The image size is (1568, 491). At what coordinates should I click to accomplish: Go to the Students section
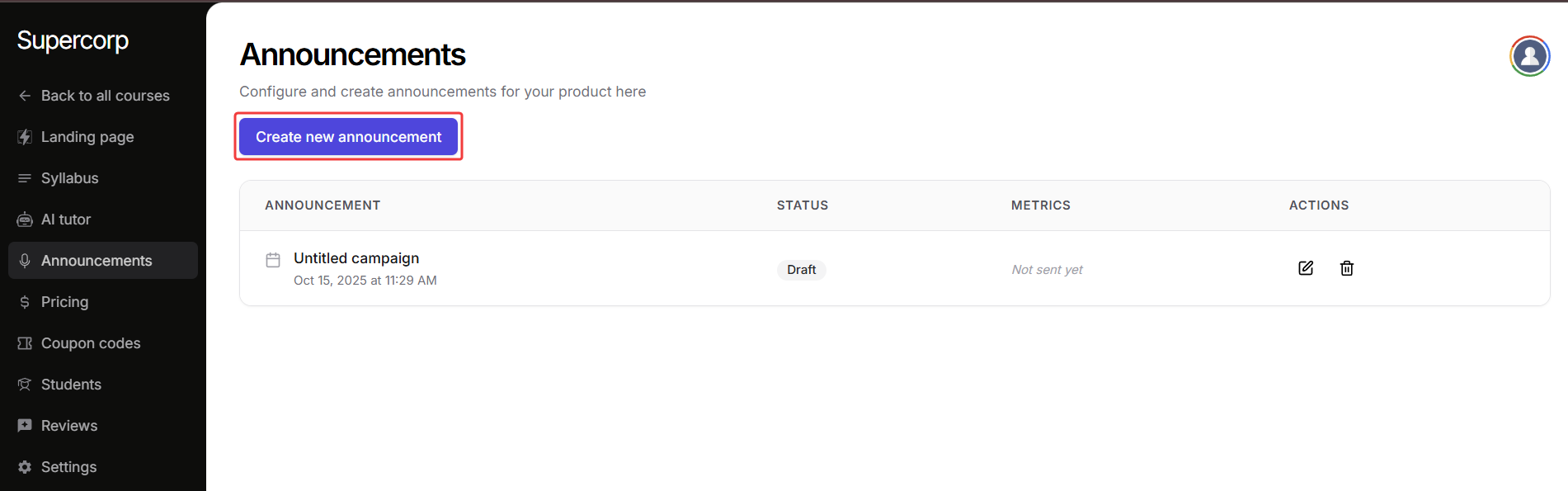pos(71,385)
